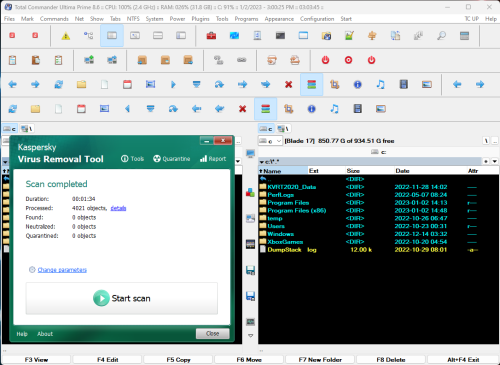
Task: Sort by the Name column header
Action: click(283, 171)
